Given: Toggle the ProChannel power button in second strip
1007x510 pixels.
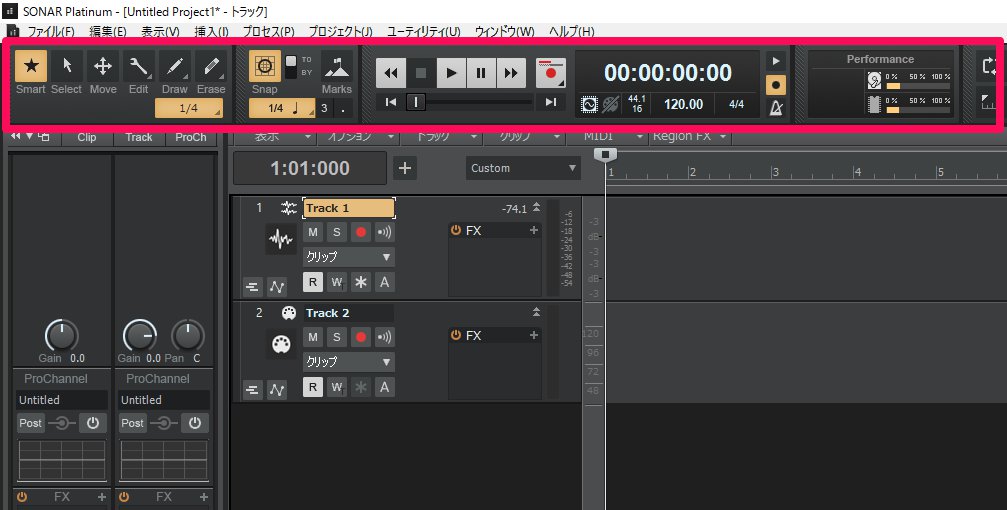Looking at the screenshot, I should [195, 423].
